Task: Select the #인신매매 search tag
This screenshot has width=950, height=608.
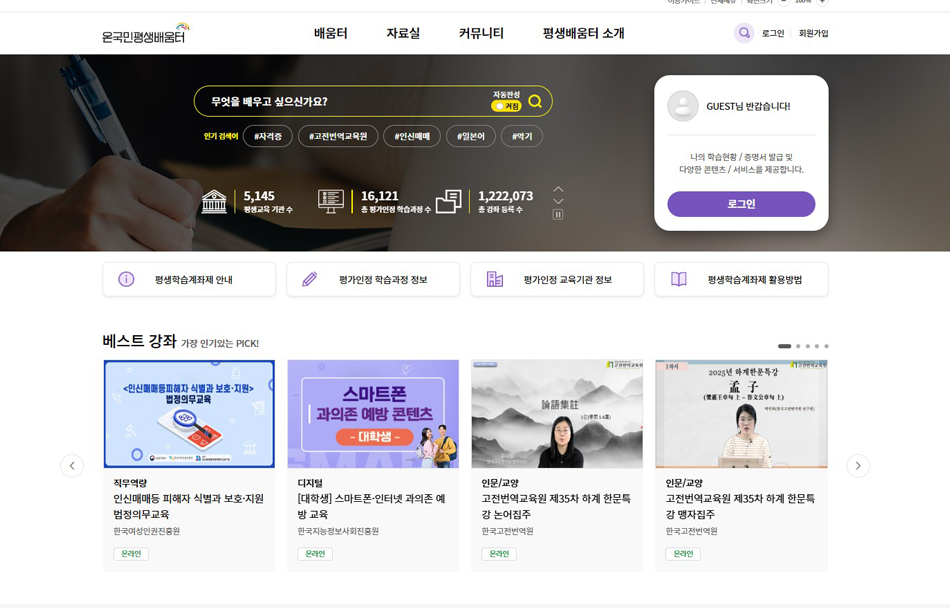Action: coord(412,136)
